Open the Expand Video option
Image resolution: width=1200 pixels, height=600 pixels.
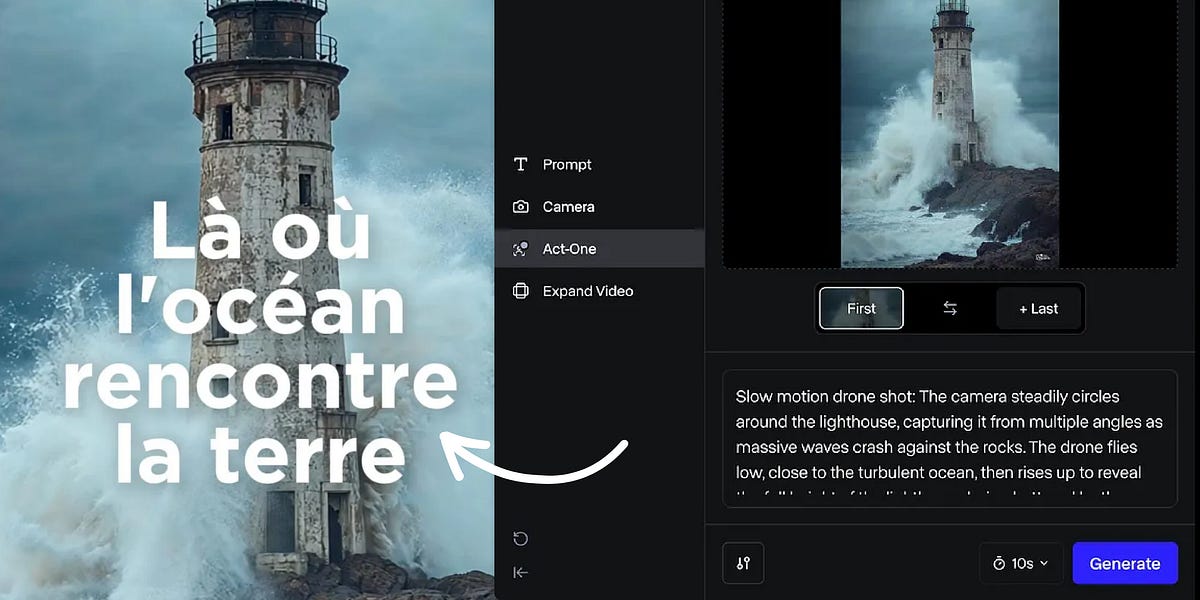coord(600,291)
